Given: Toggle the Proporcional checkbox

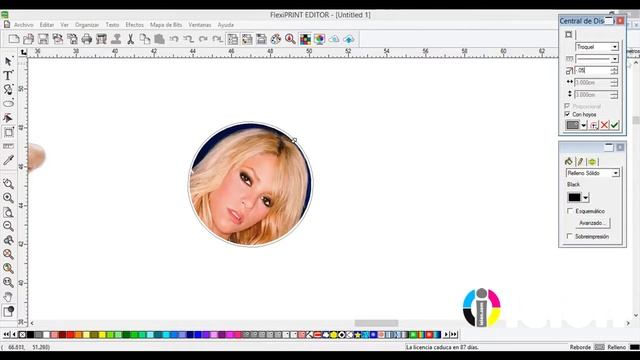Looking at the screenshot, I should tap(567, 106).
